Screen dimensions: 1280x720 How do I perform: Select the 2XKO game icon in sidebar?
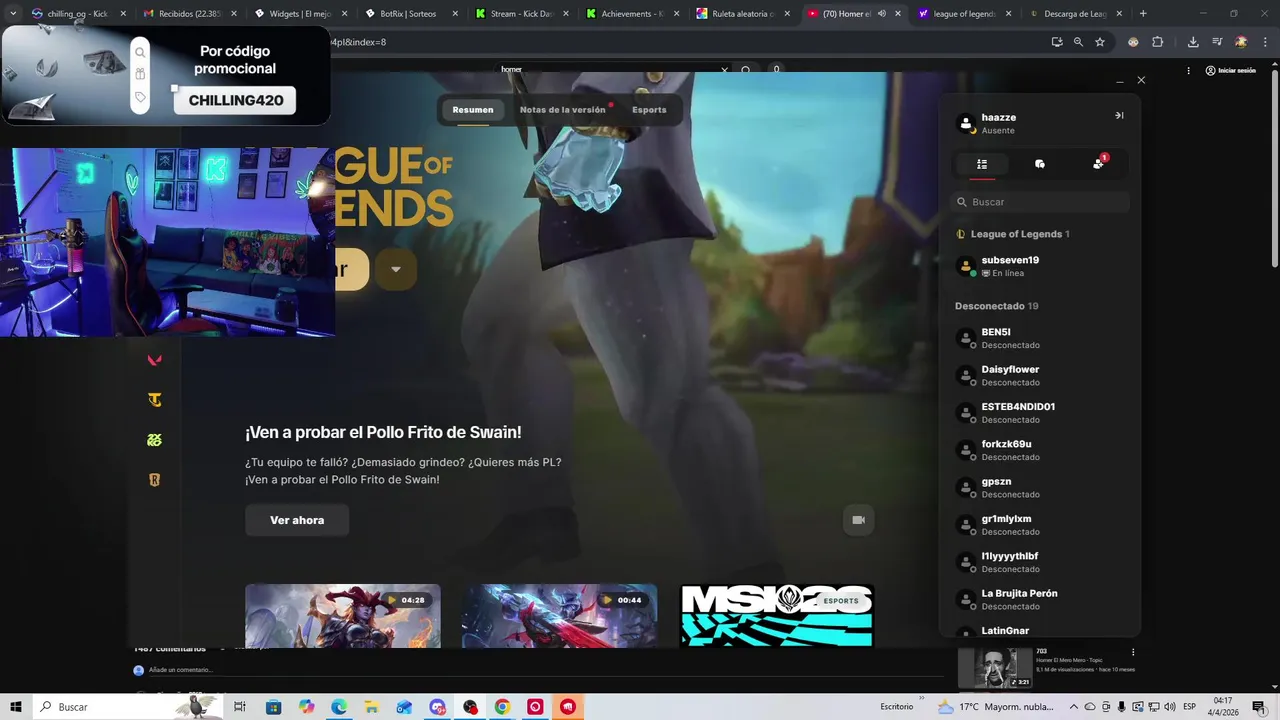pyautogui.click(x=154, y=440)
